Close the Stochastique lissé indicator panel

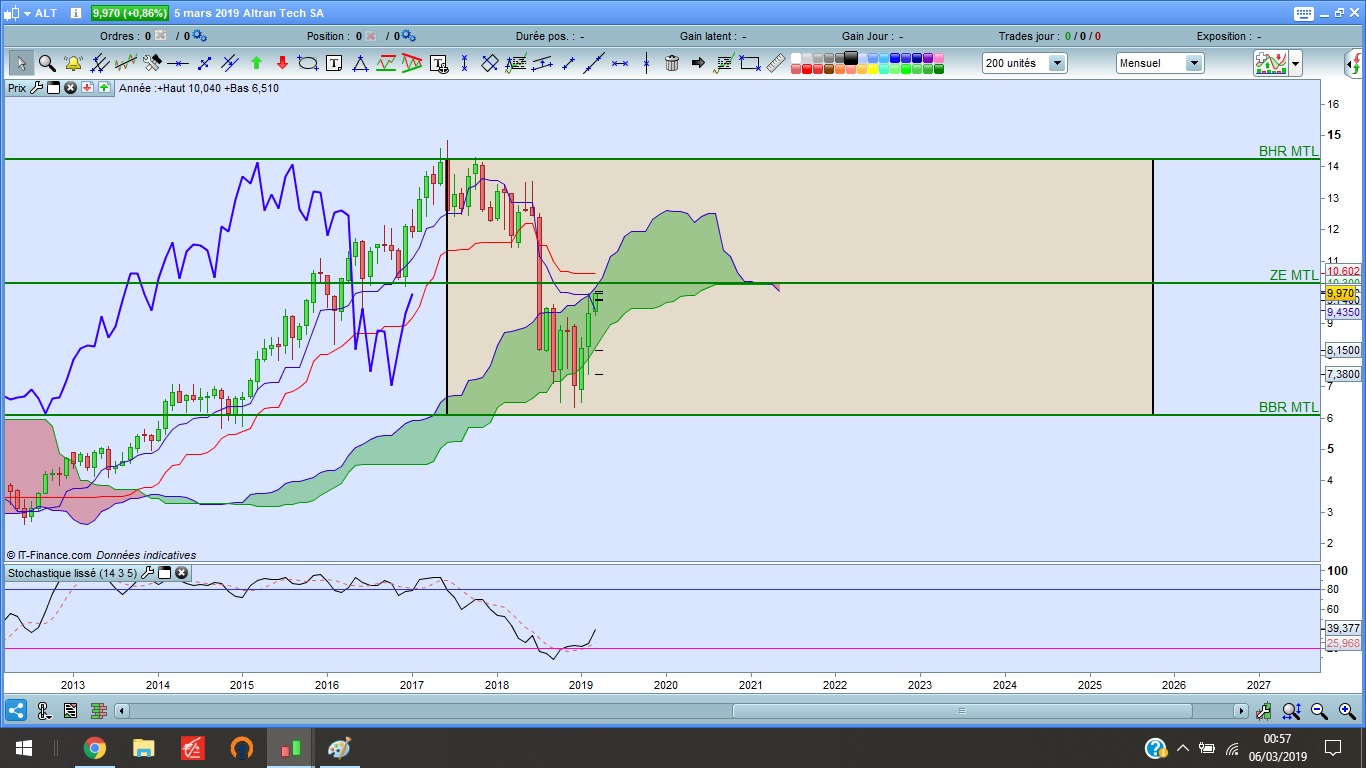coord(182,573)
